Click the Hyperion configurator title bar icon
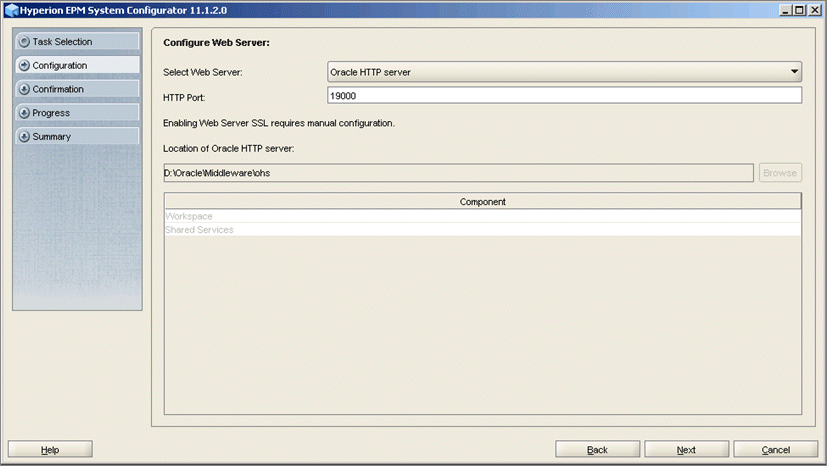The image size is (827, 466). pyautogui.click(x=11, y=10)
